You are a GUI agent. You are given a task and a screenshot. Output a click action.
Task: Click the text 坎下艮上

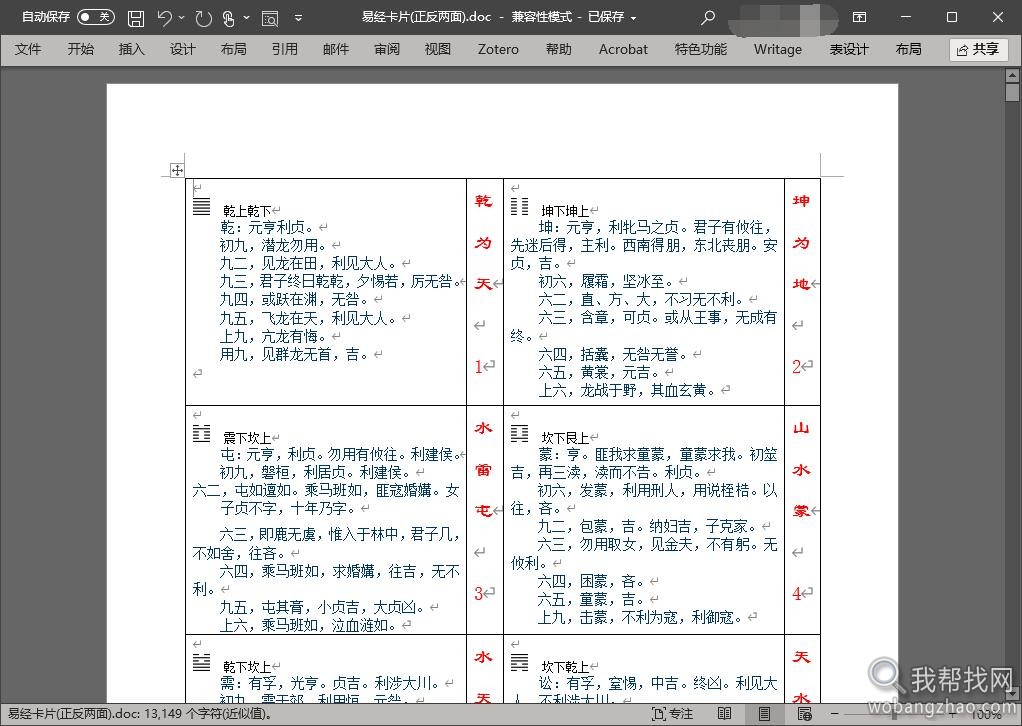565,438
